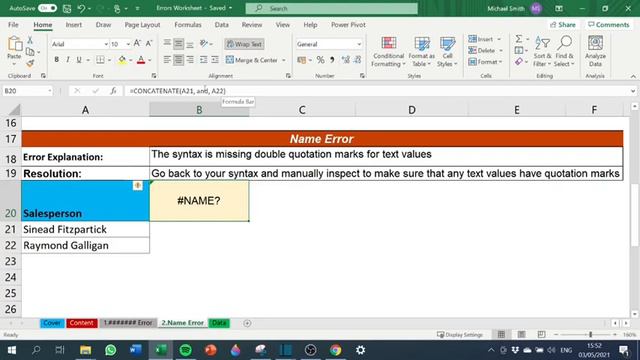Select cell containing Sinead Fitzpartick
Viewport: 640px width, 360px height.
coord(85,229)
